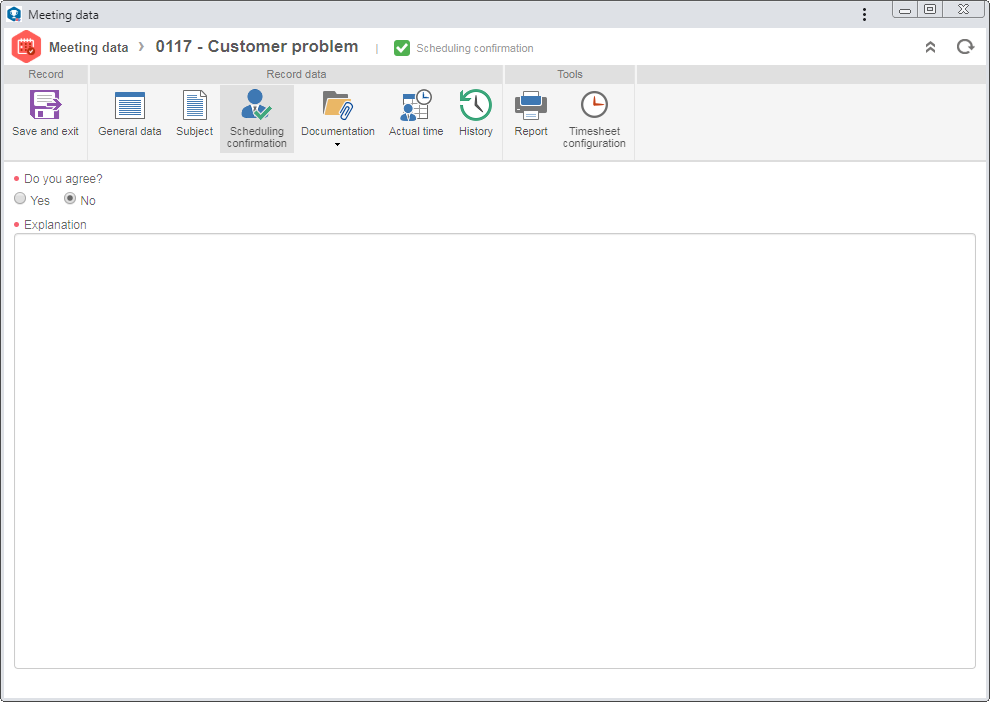
Task: Open the Documentation folder icon
Action: (x=338, y=105)
